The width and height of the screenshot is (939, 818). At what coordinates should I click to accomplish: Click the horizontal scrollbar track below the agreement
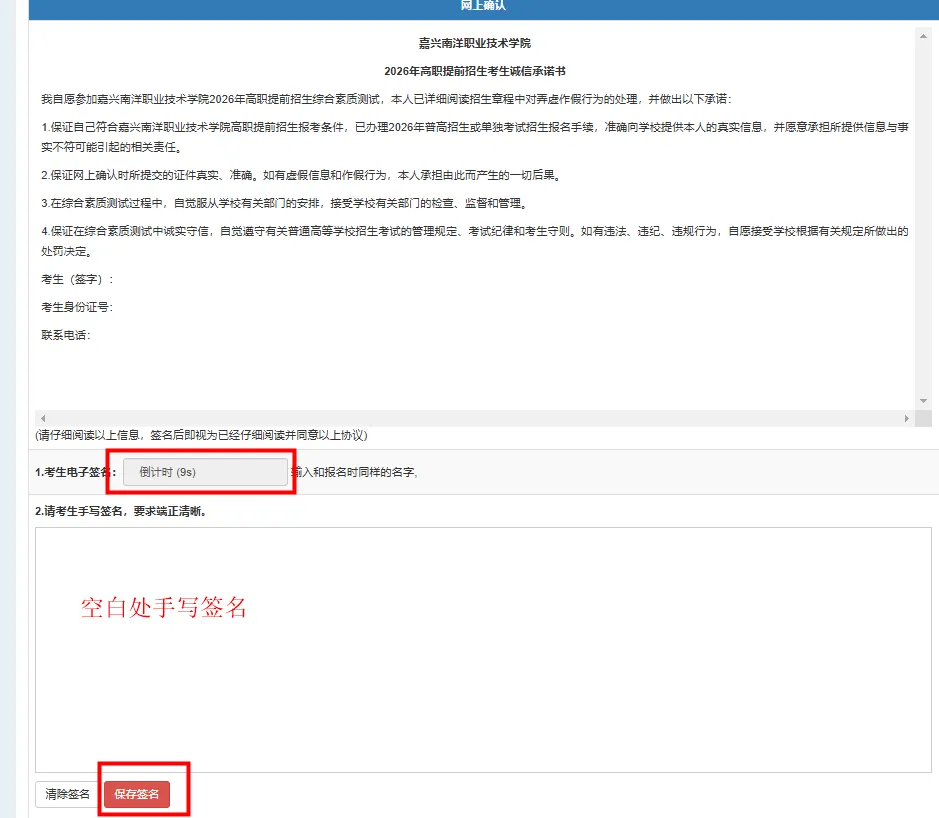click(x=470, y=418)
